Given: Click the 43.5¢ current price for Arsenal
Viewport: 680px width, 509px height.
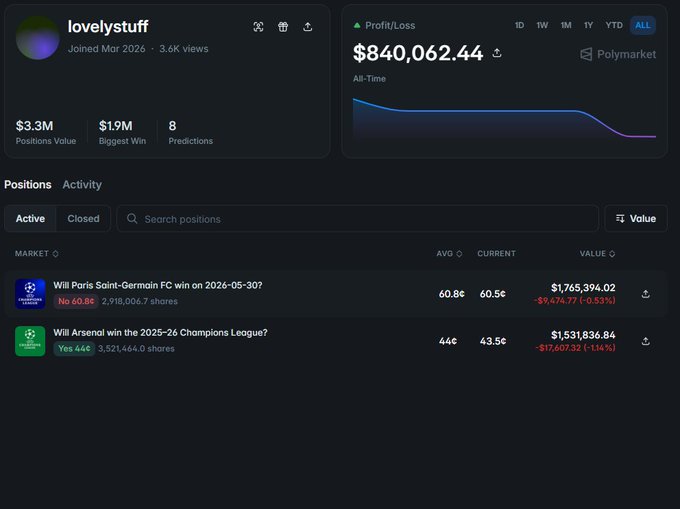Looking at the screenshot, I should [x=493, y=341].
